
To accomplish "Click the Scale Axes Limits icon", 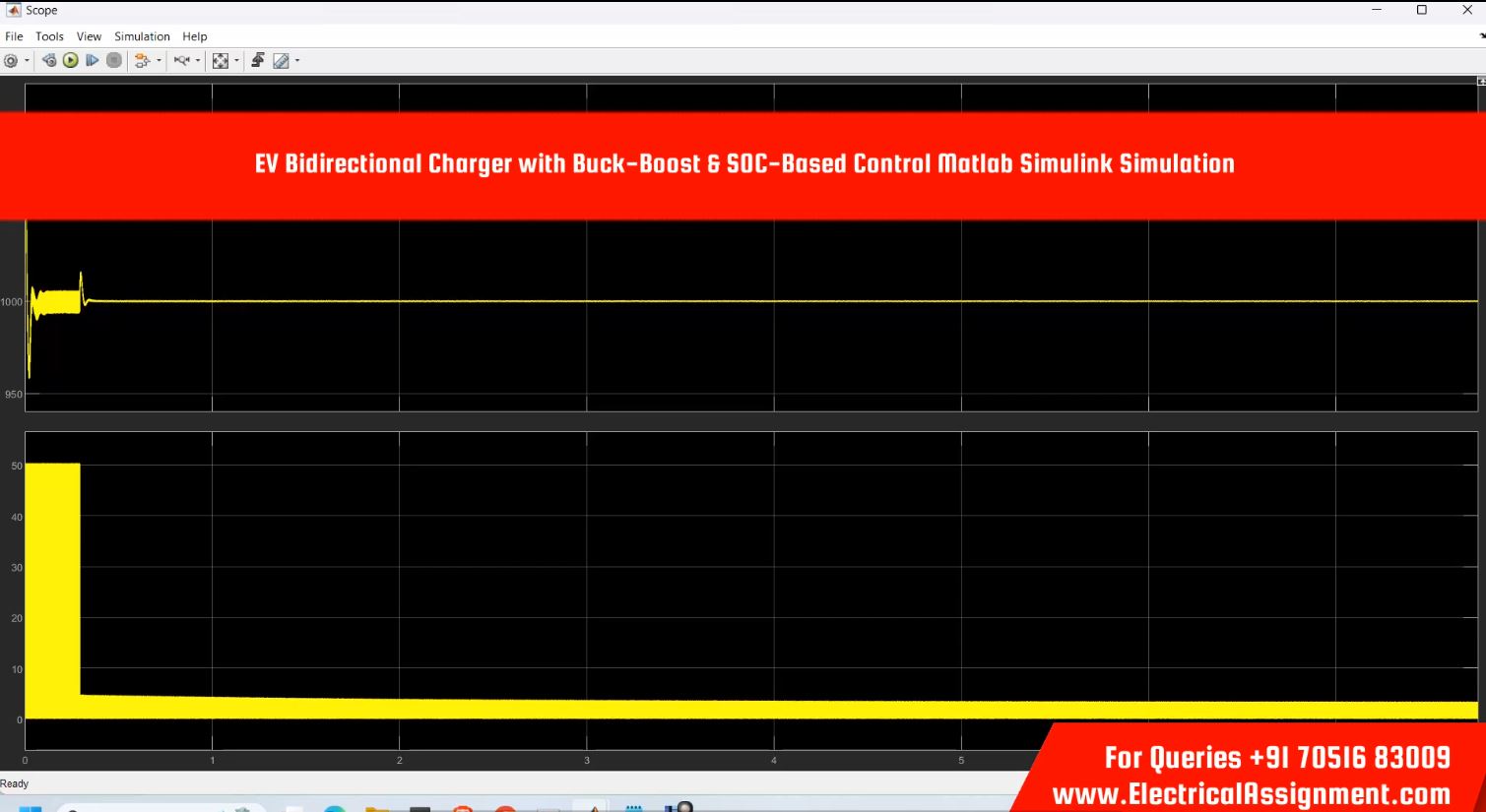I will click(x=221, y=61).
